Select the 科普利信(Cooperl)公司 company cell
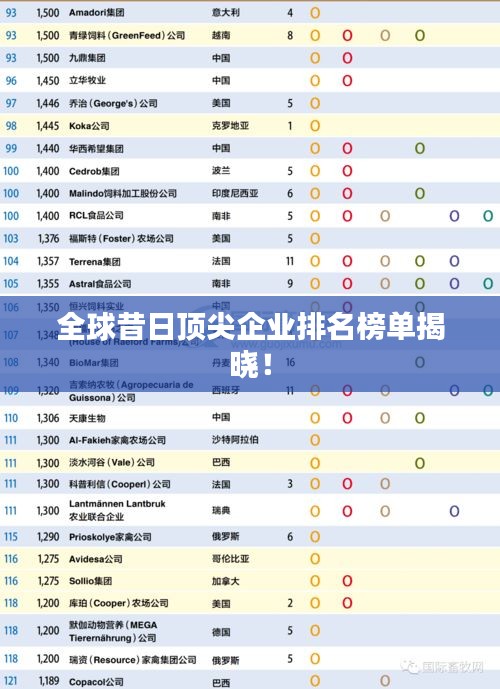Screen dimensions: 500x689 pos(120,484)
